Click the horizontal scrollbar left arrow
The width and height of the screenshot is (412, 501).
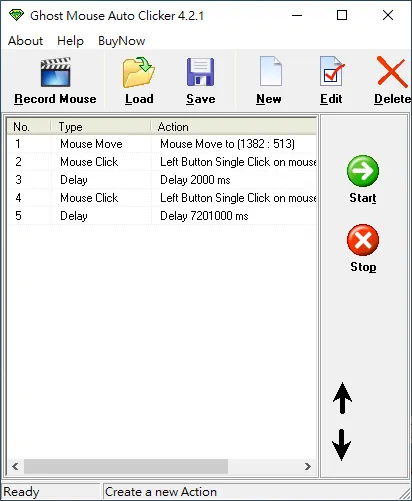(15, 466)
